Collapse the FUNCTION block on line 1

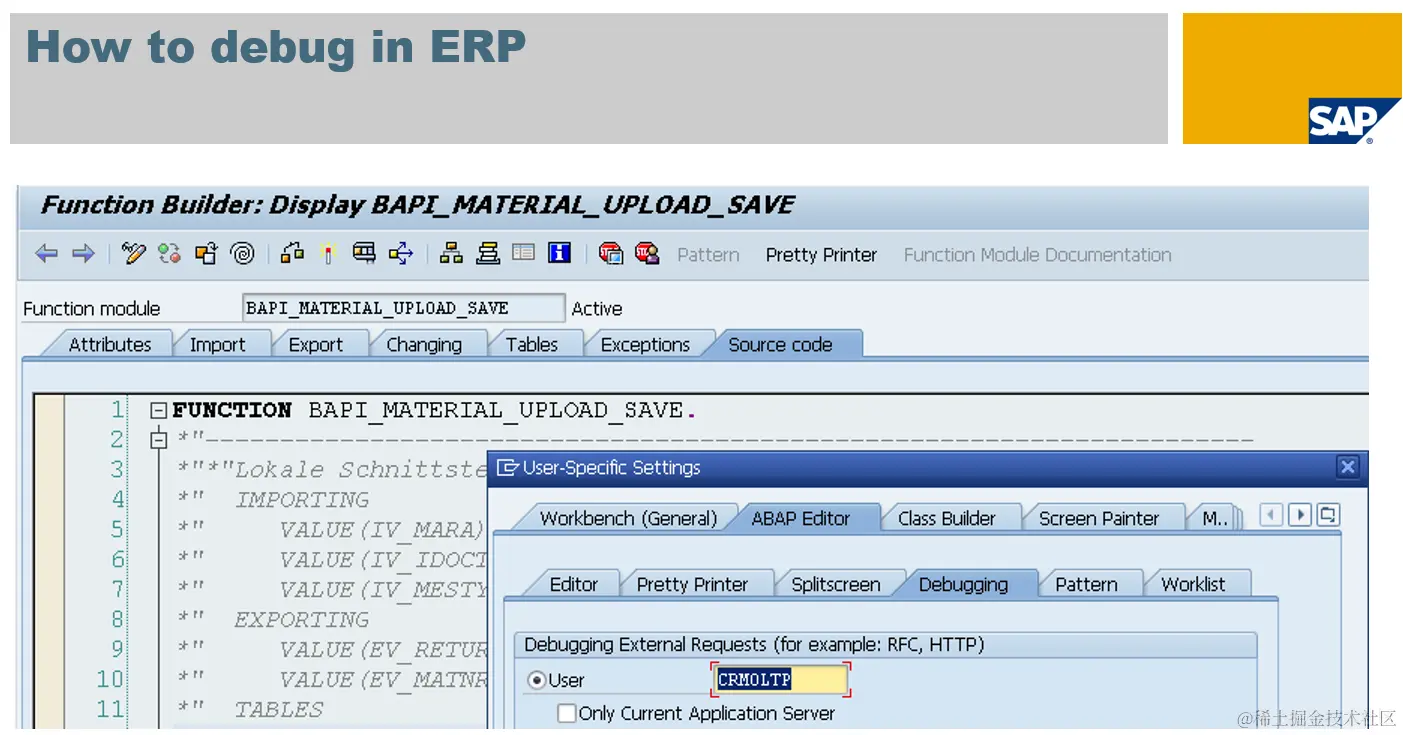coord(157,410)
